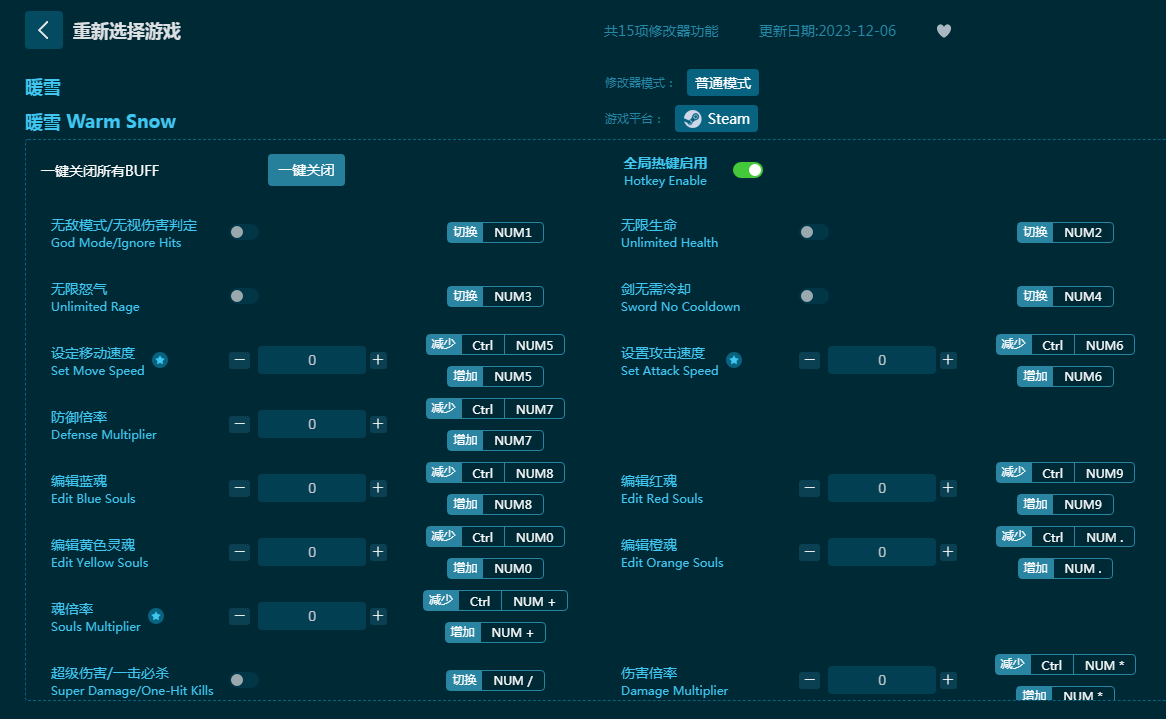Click the 切换 NUM1 hotkey button
This screenshot has height=719, width=1166.
(x=495, y=232)
